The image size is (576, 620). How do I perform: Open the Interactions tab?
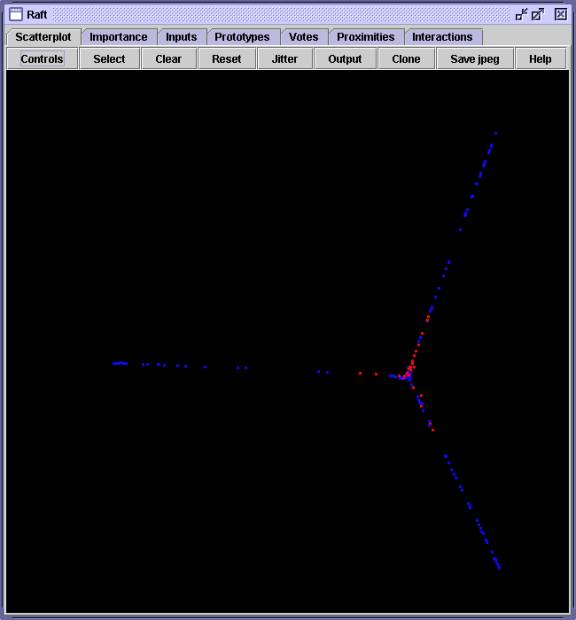(442, 37)
